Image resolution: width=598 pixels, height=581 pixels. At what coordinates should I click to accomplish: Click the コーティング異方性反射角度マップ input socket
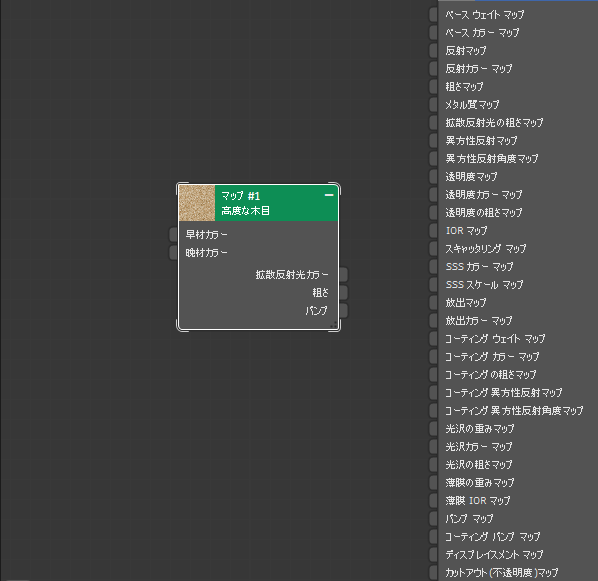pos(434,410)
